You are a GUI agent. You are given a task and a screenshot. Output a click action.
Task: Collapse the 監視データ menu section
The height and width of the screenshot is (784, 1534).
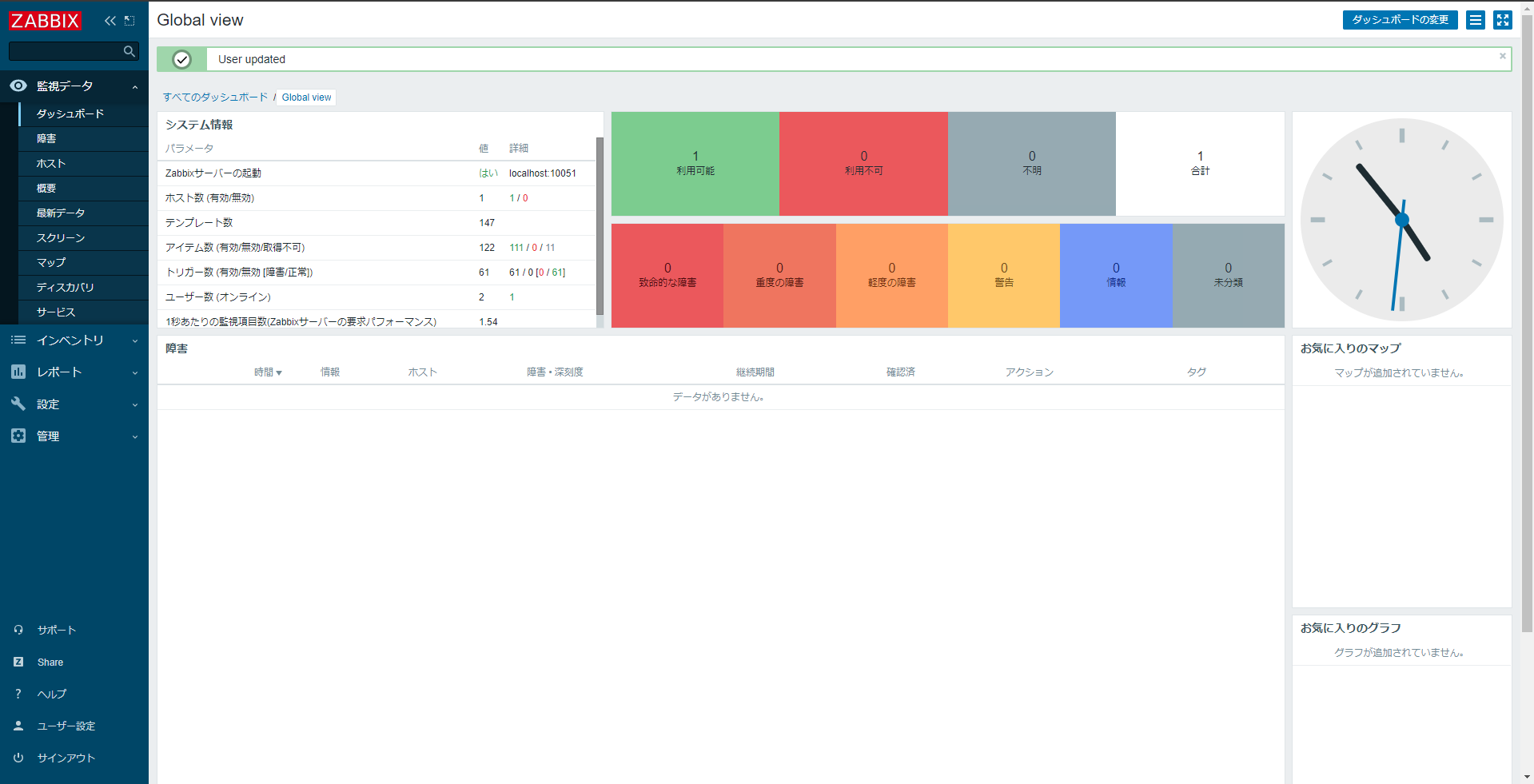[74, 86]
